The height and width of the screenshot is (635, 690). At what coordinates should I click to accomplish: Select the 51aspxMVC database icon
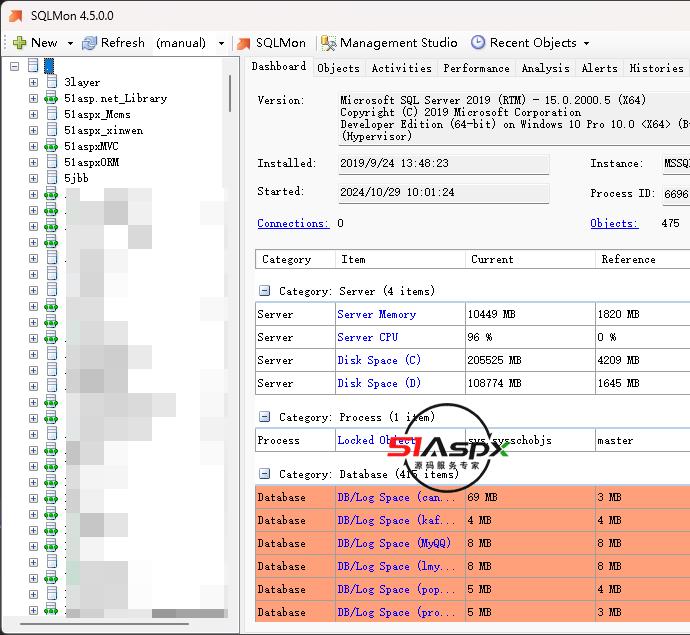[51, 146]
